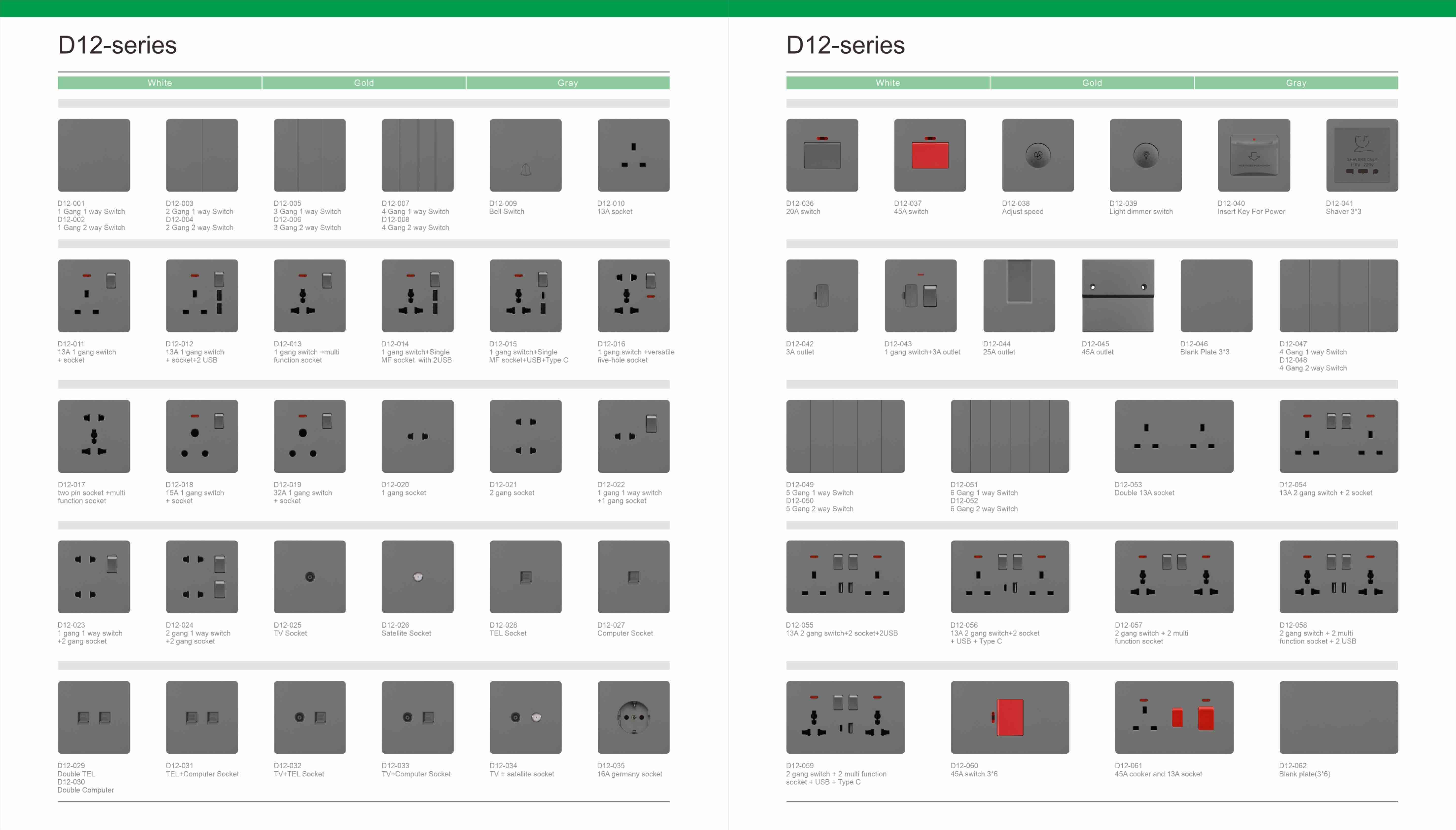Click the D12-027 Computer Socket image
The height and width of the screenshot is (830, 1456).
click(x=633, y=577)
